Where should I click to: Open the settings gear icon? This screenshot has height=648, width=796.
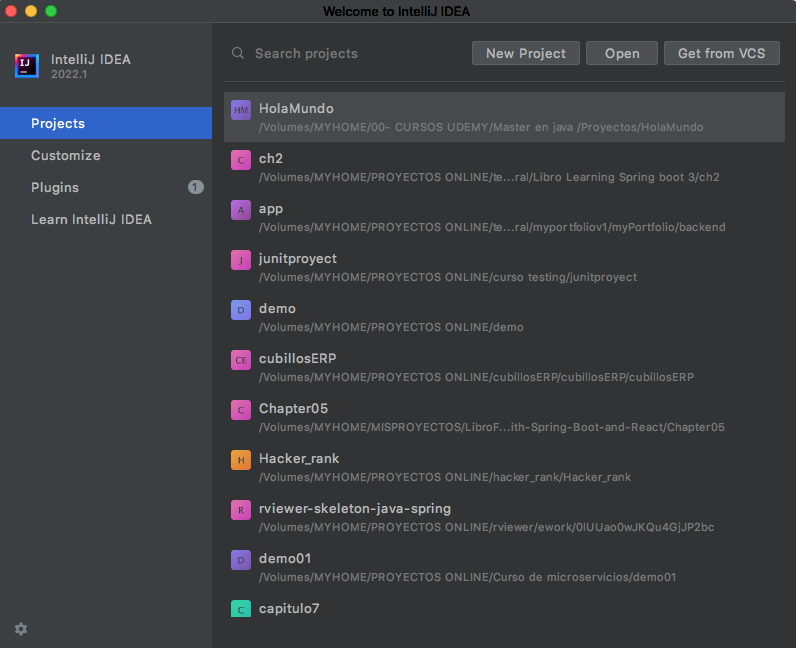(x=21, y=629)
